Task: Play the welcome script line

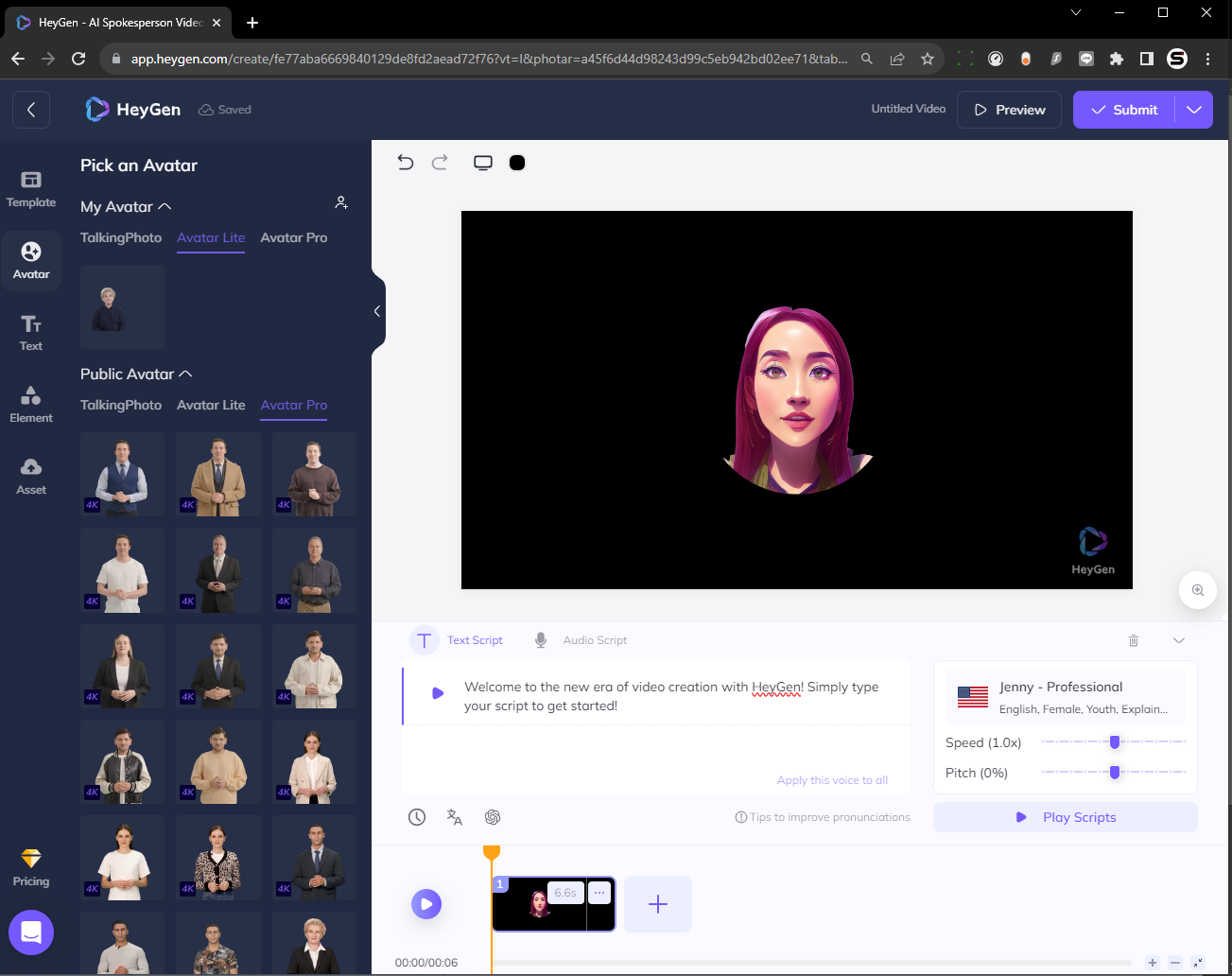Action: 438,693
